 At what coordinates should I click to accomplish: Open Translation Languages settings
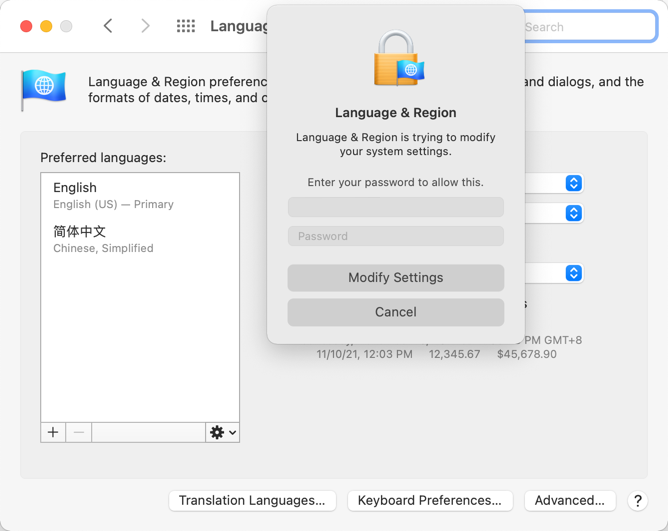click(252, 501)
